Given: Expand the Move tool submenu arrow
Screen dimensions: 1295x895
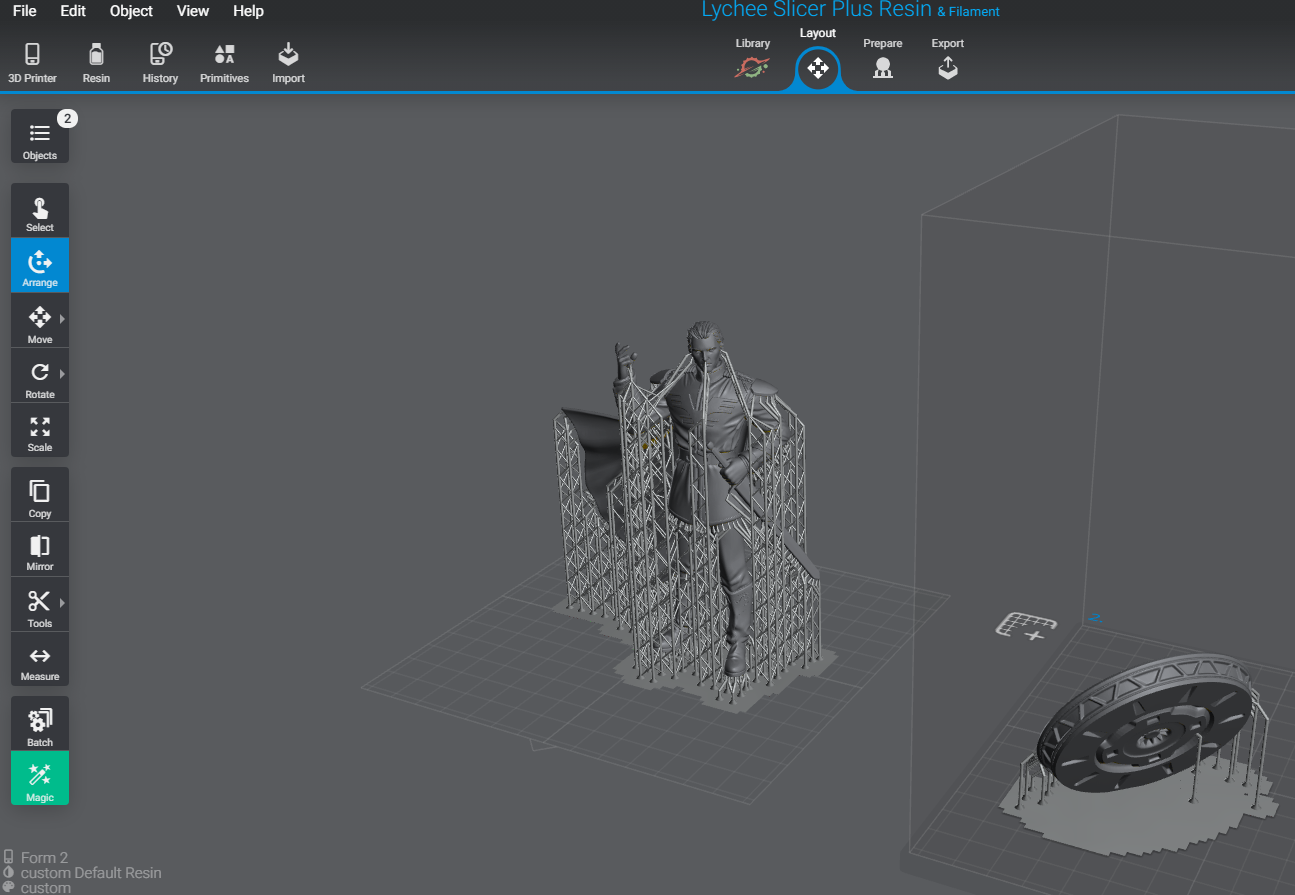Looking at the screenshot, I should [62, 319].
